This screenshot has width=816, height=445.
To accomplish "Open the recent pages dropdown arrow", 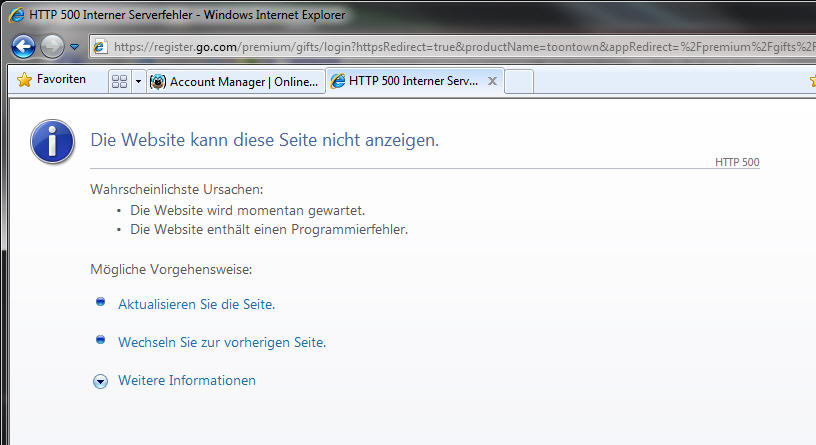I will point(75,47).
